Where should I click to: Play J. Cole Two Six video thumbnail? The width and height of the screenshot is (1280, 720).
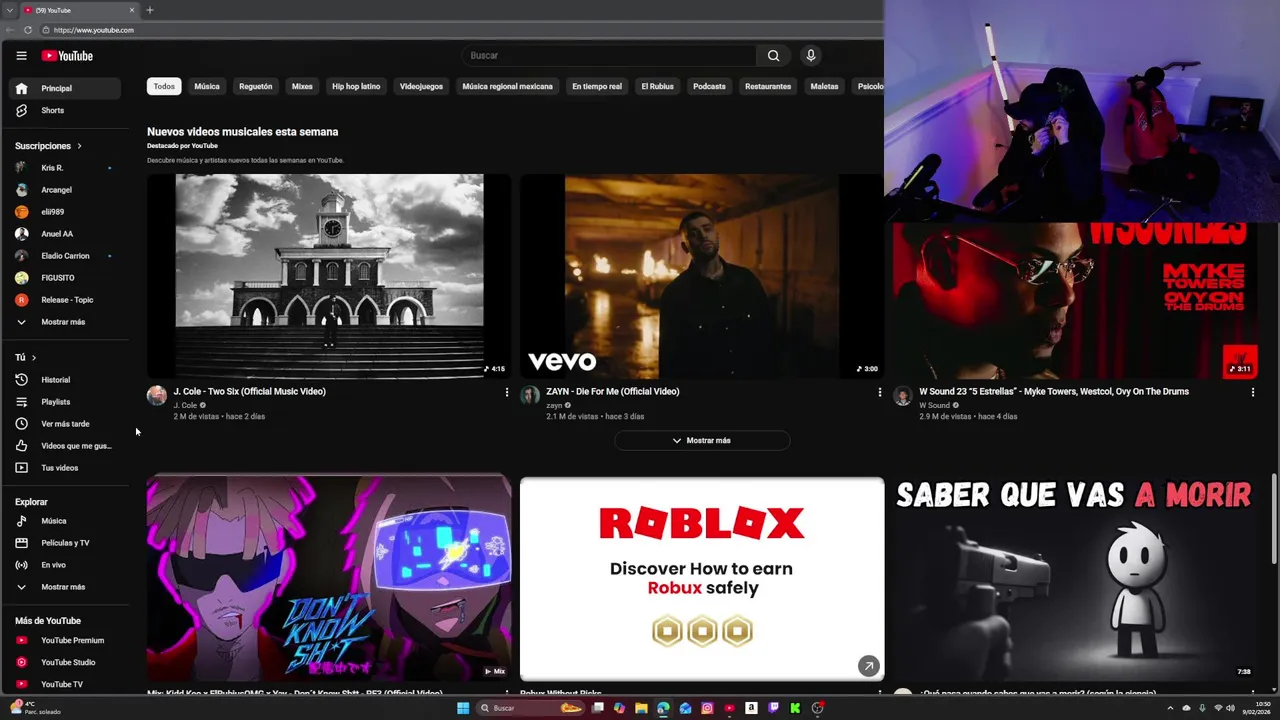[329, 276]
